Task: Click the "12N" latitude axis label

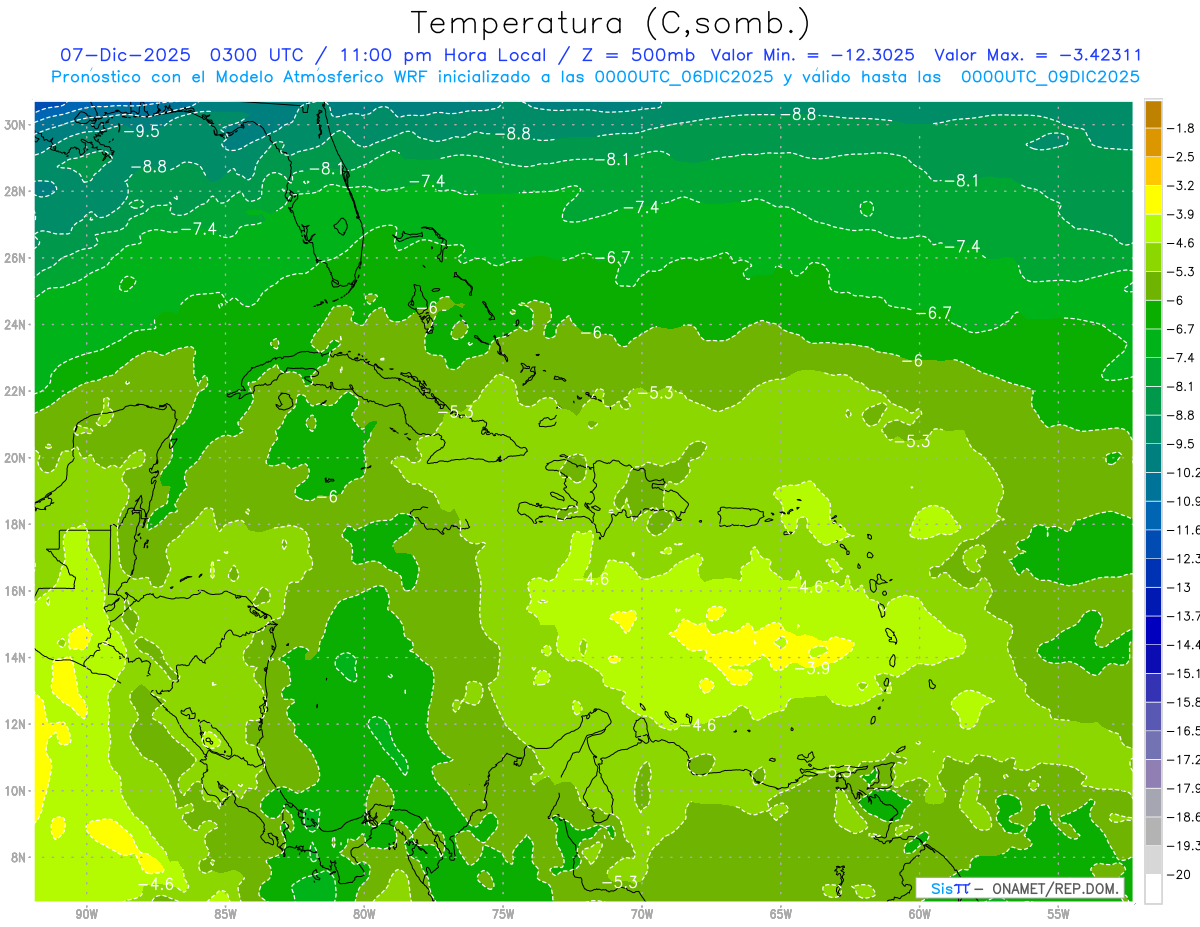Action: click(16, 724)
